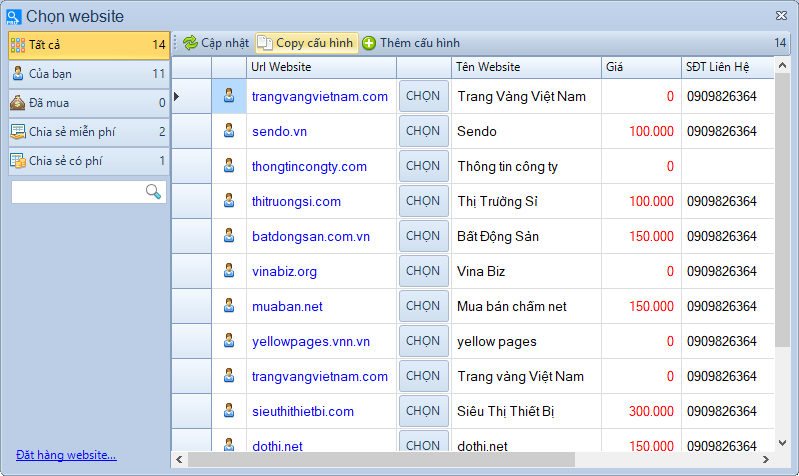Open the batdongsan.com.vn url link

coord(311,236)
